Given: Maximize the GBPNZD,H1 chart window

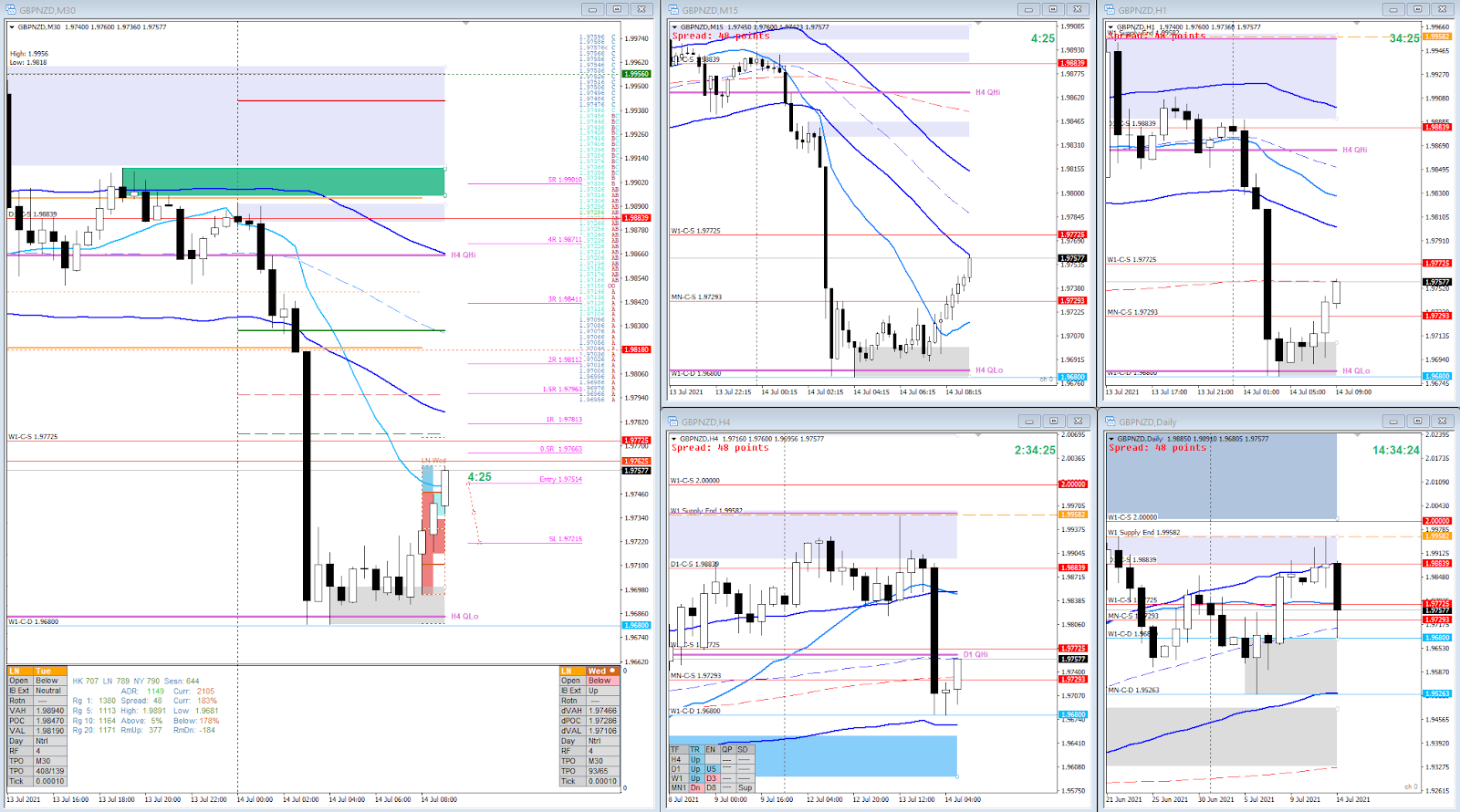Looking at the screenshot, I should [x=1417, y=9].
